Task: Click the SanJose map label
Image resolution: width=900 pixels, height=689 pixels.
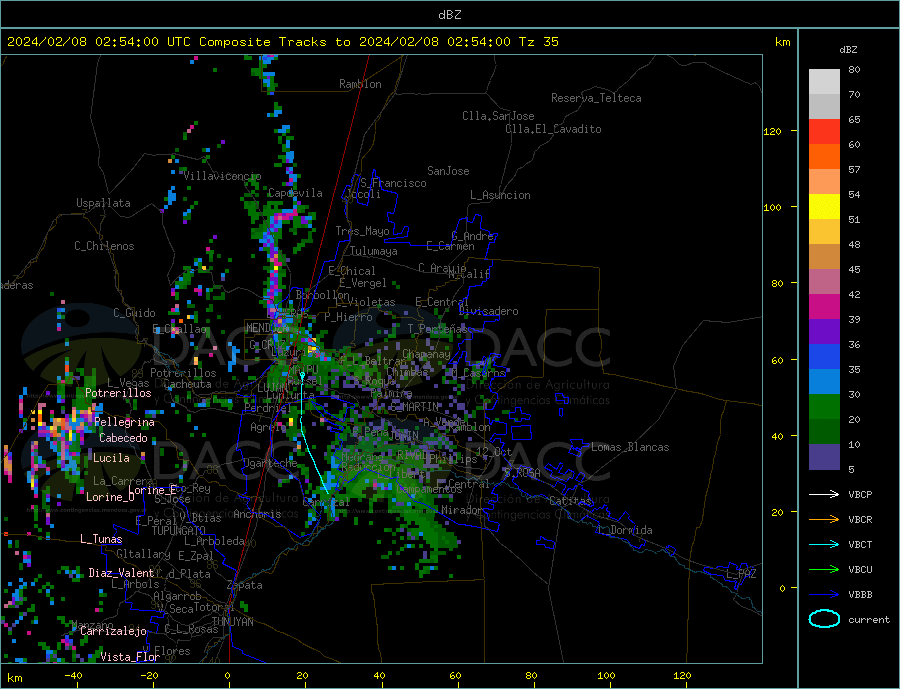Action: click(448, 171)
